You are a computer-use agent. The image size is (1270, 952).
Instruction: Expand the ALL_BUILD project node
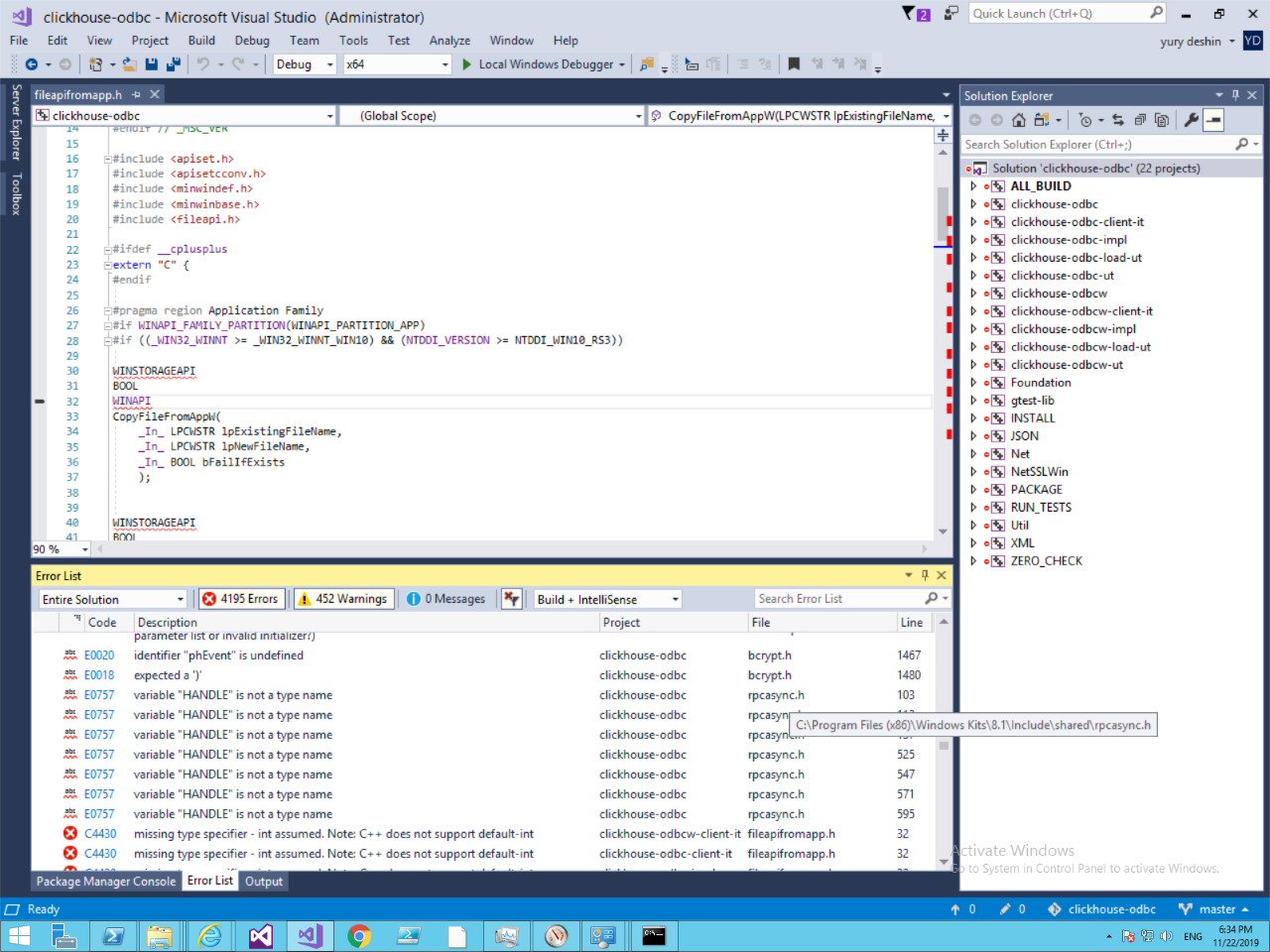point(973,186)
